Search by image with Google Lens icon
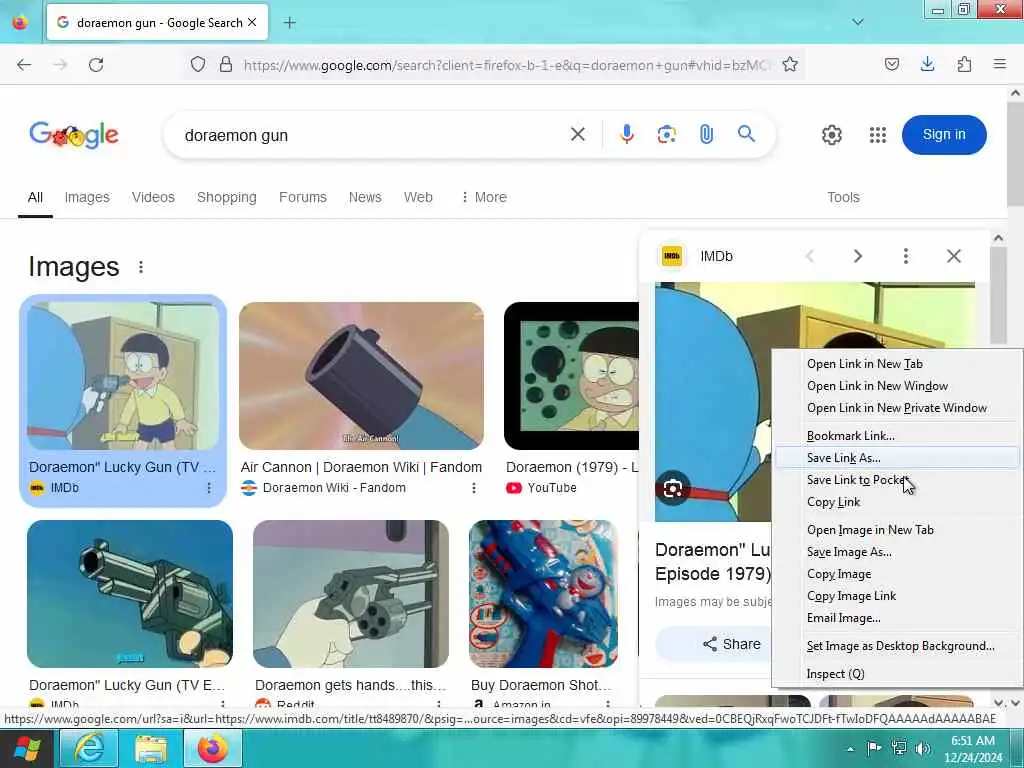The width and height of the screenshot is (1024, 768). [667, 135]
